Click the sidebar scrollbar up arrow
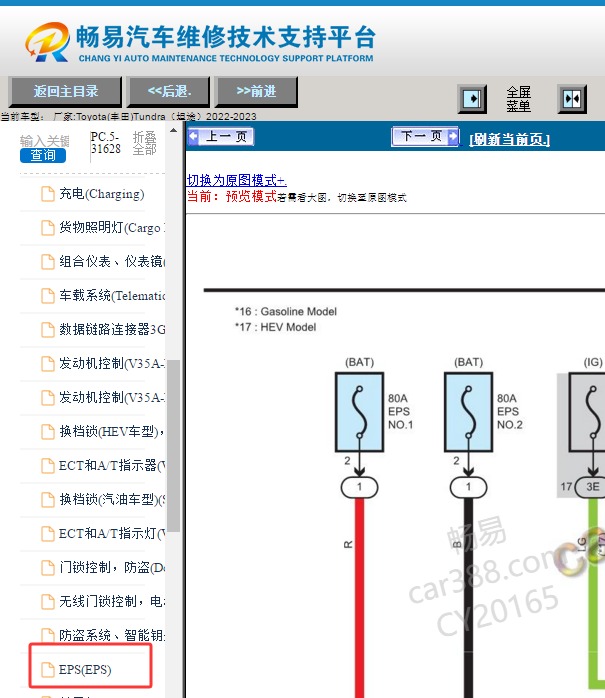This screenshot has height=698, width=605. 174,130
